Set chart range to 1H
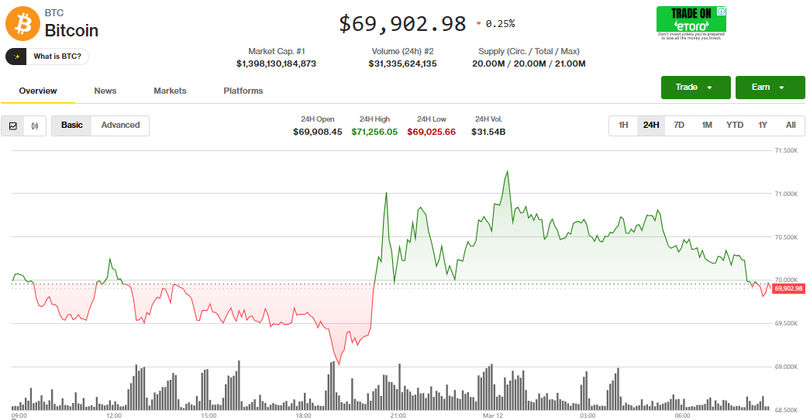 click(x=623, y=125)
